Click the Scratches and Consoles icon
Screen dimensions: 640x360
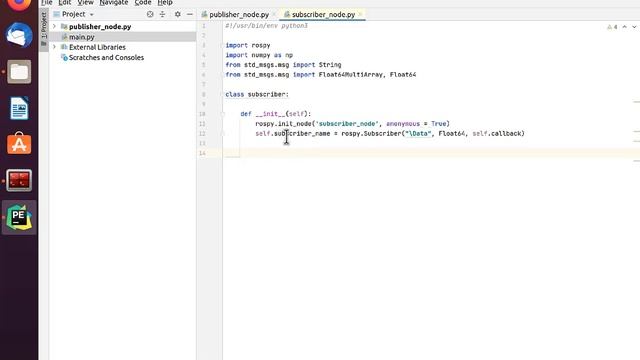coord(64,58)
